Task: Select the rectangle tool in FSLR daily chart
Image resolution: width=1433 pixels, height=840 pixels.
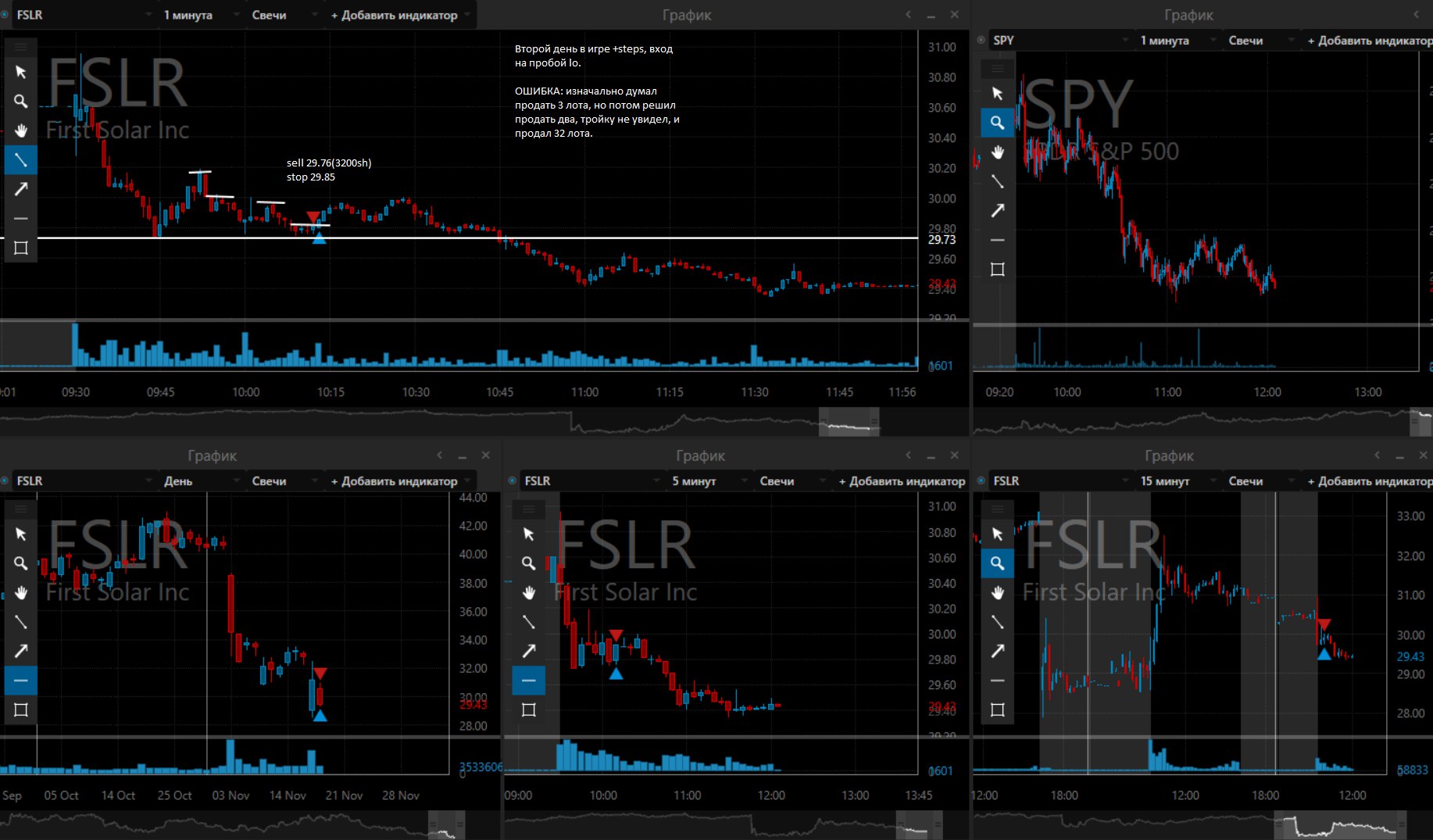Action: click(21, 710)
